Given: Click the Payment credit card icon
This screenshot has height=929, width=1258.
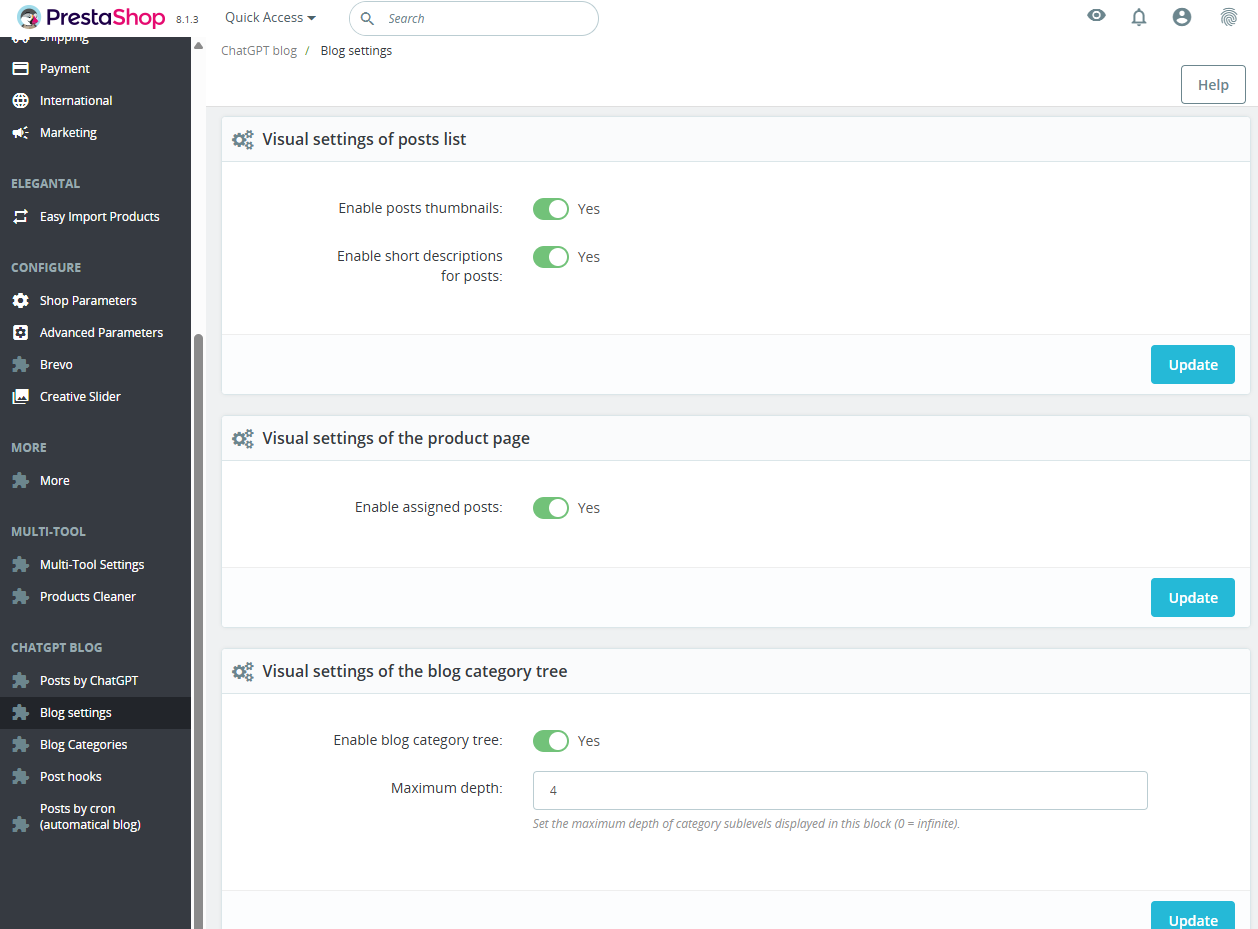Looking at the screenshot, I should click(20, 69).
